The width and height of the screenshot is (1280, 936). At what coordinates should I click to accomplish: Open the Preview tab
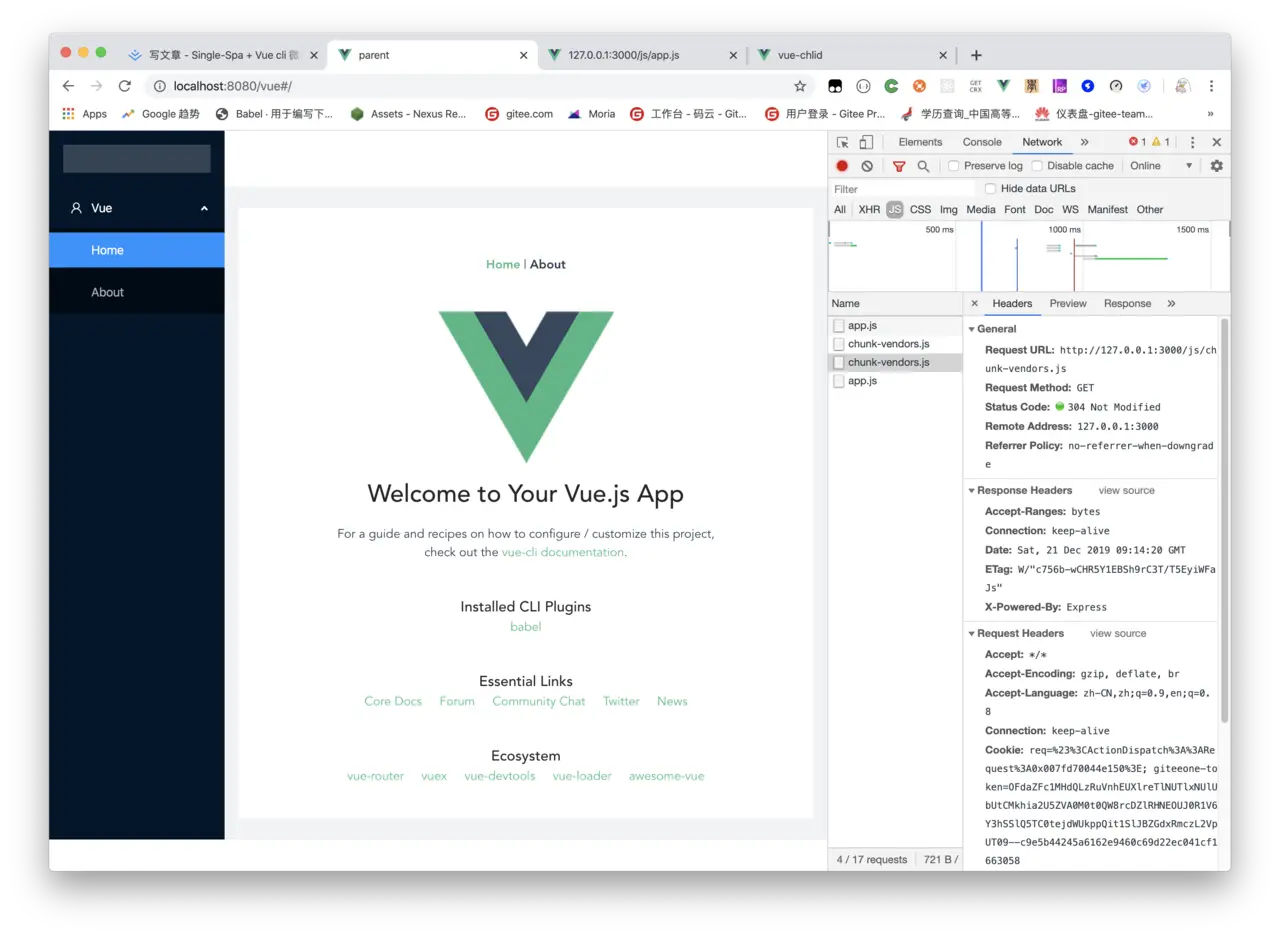[1068, 303]
